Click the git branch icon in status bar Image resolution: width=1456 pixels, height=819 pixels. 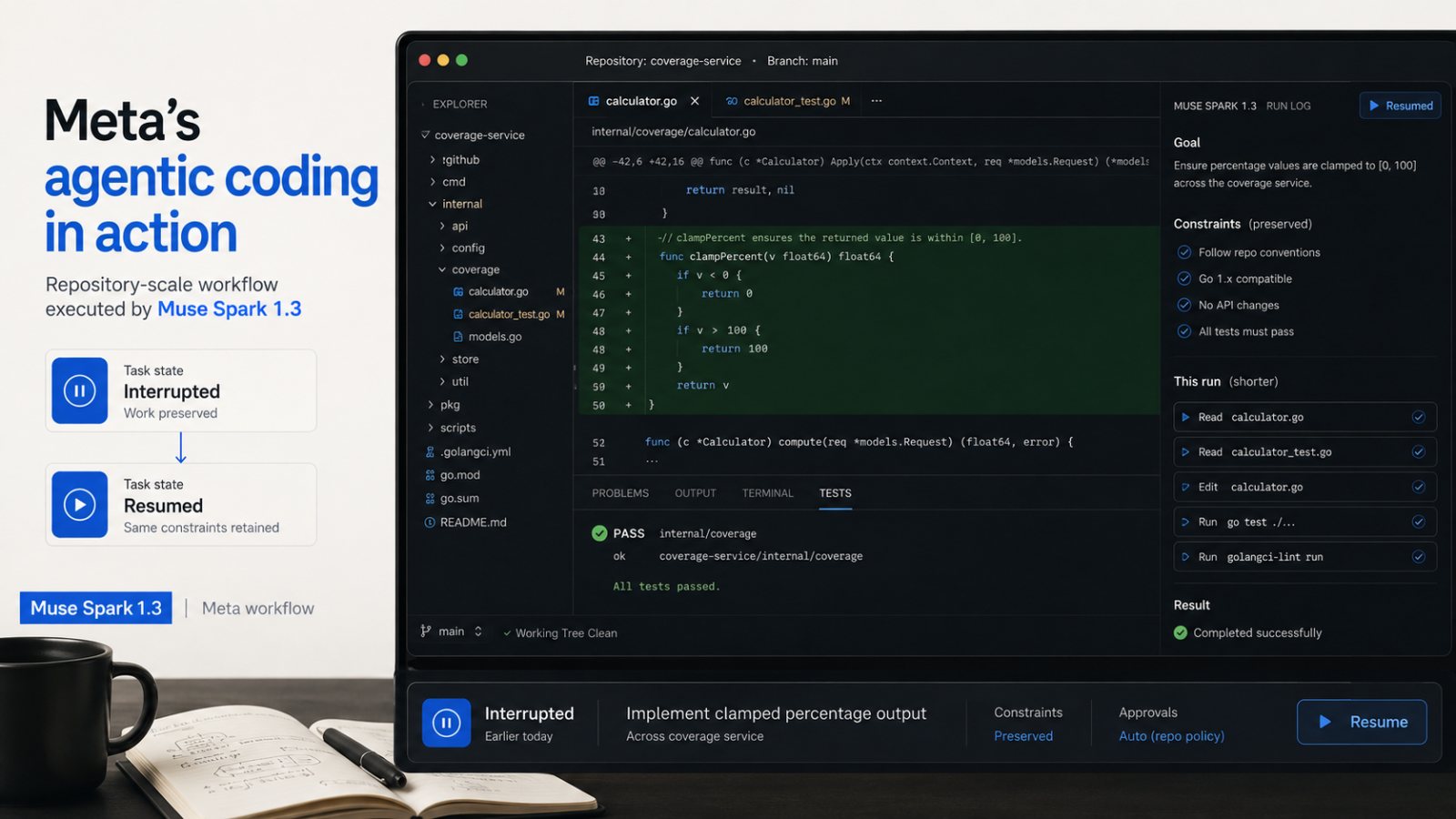426,631
